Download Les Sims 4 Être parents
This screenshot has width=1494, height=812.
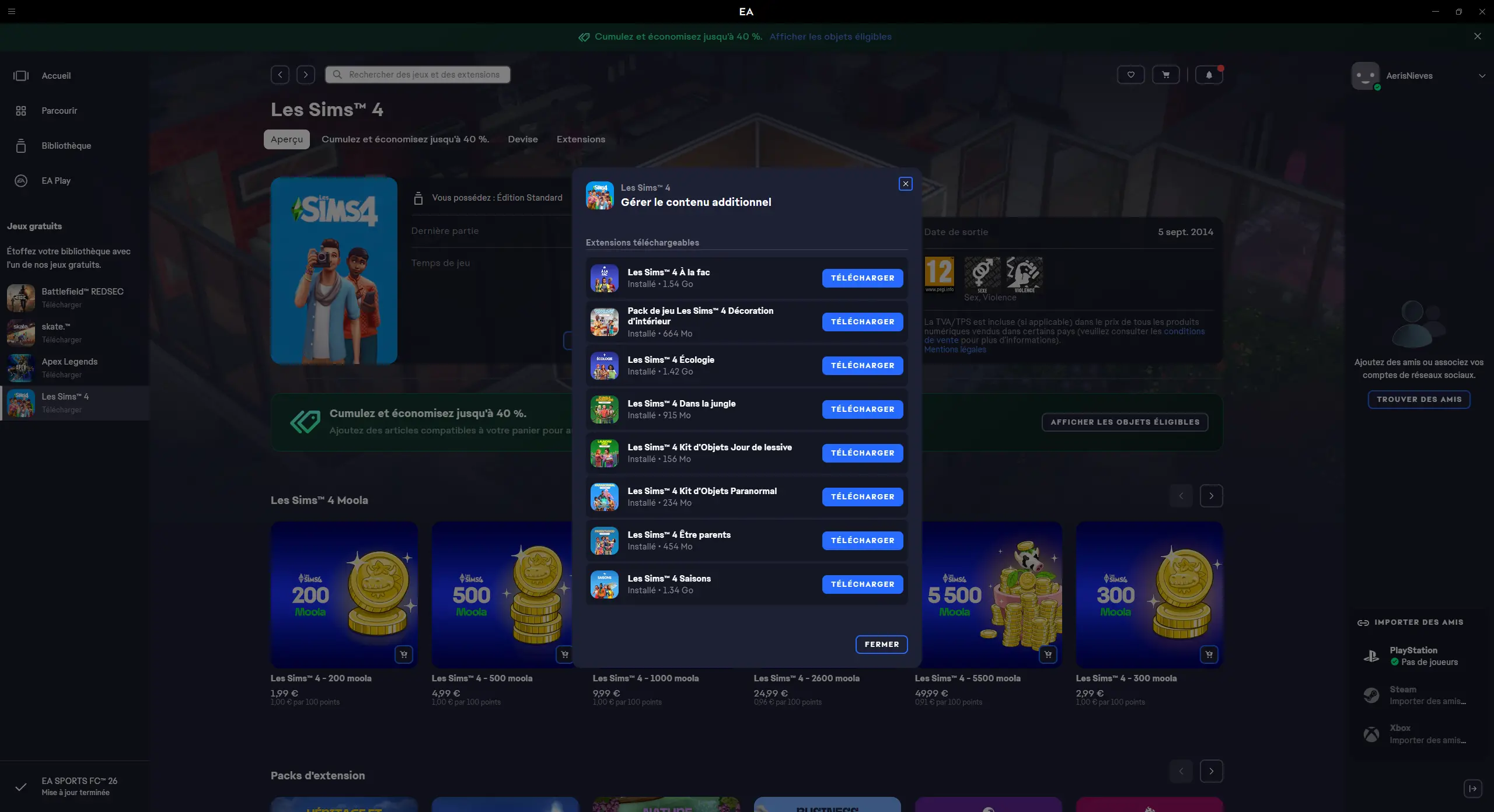pyautogui.click(x=863, y=541)
